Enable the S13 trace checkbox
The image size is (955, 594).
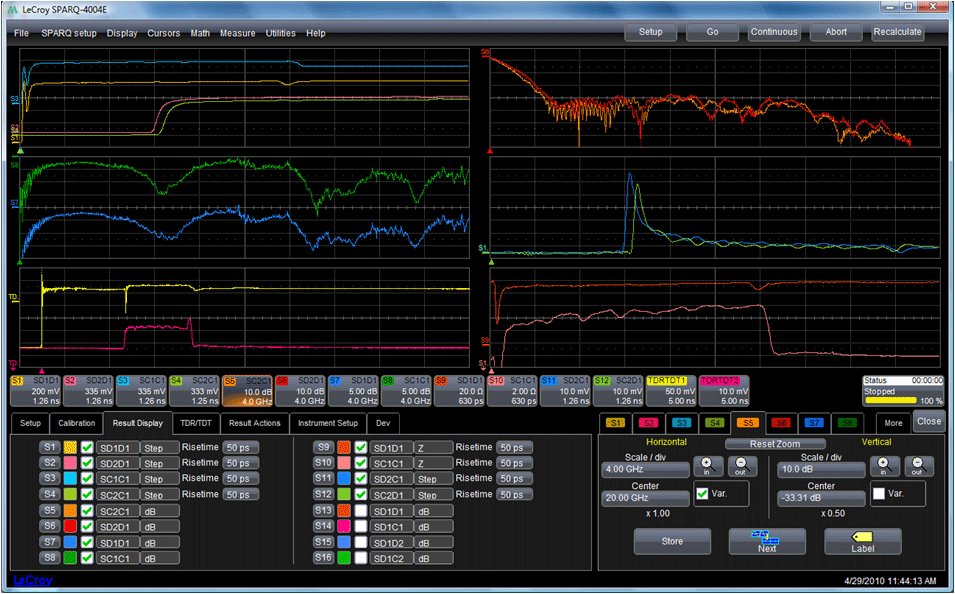[x=360, y=511]
